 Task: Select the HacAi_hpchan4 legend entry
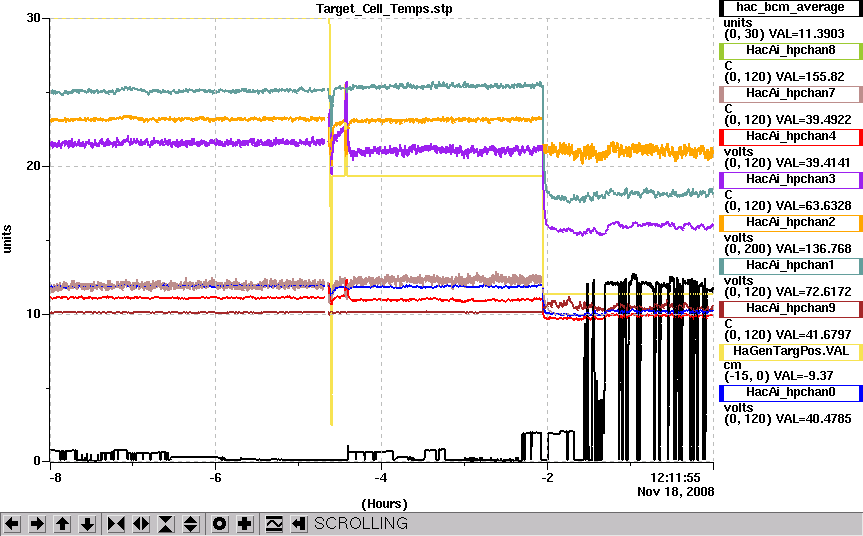790,136
